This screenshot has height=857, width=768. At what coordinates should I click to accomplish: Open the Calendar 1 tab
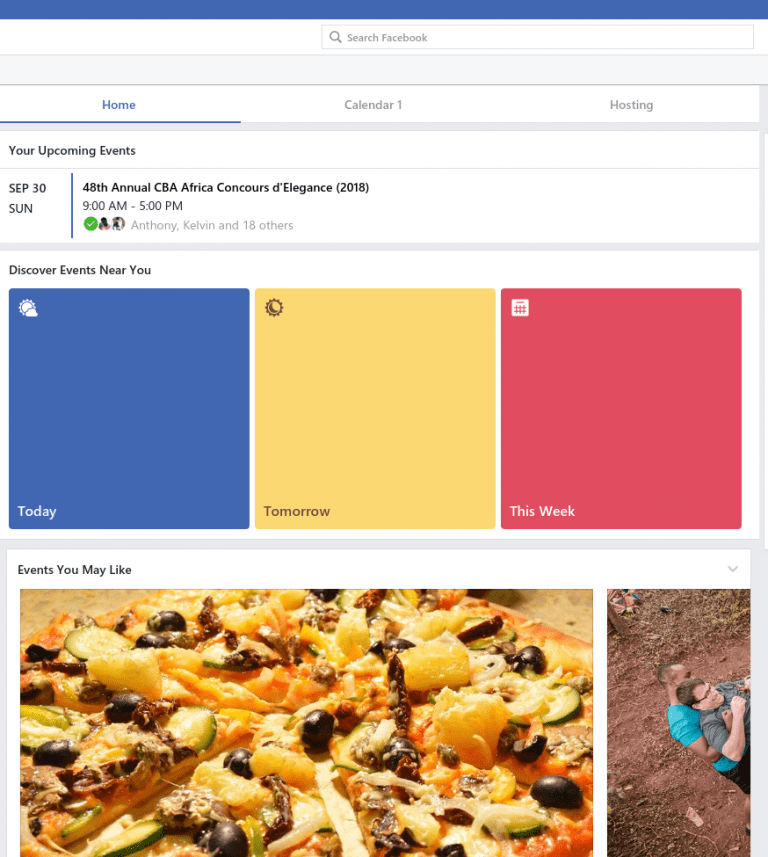coord(373,105)
